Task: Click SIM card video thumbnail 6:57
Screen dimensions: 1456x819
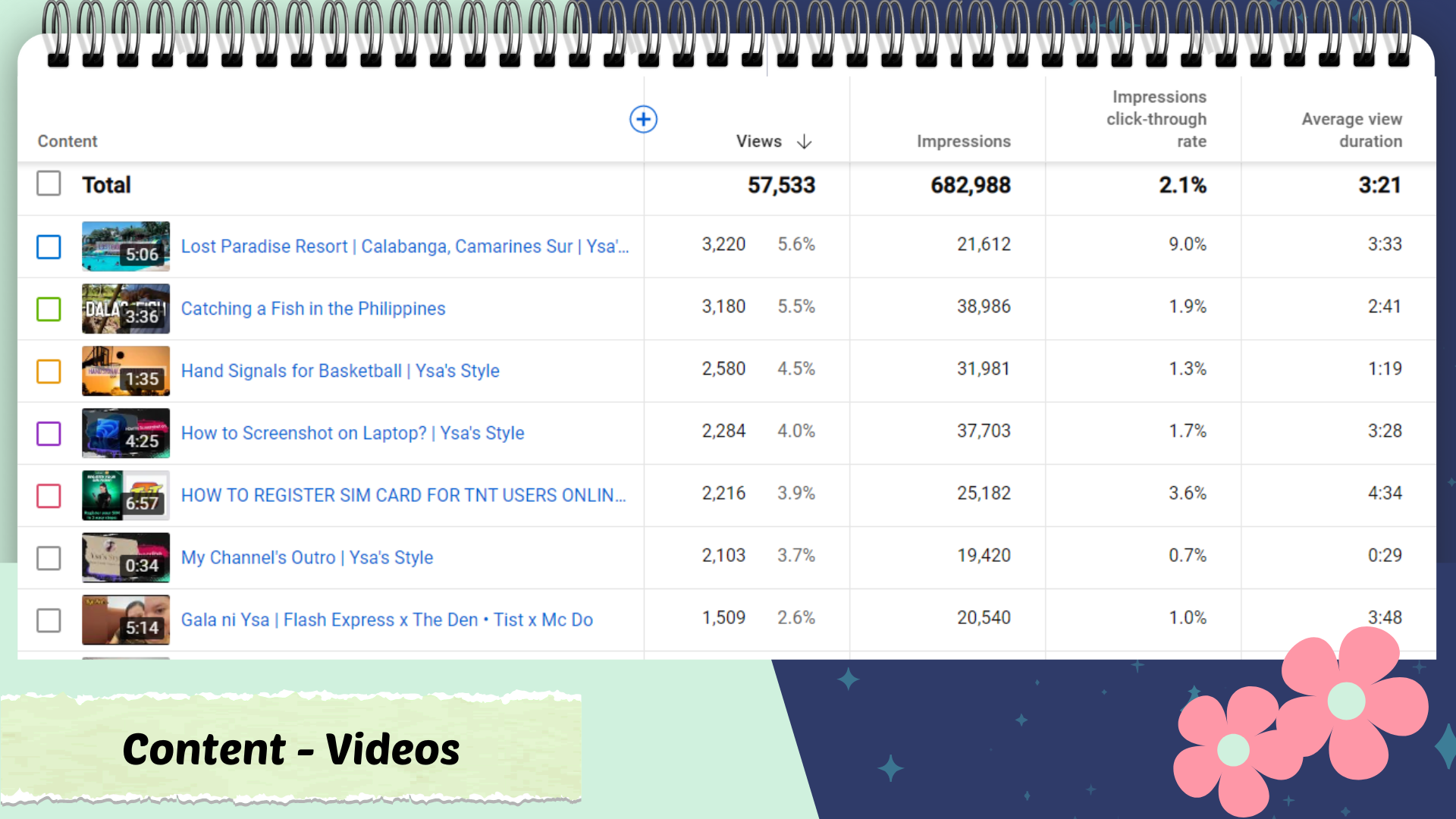Action: click(x=126, y=495)
